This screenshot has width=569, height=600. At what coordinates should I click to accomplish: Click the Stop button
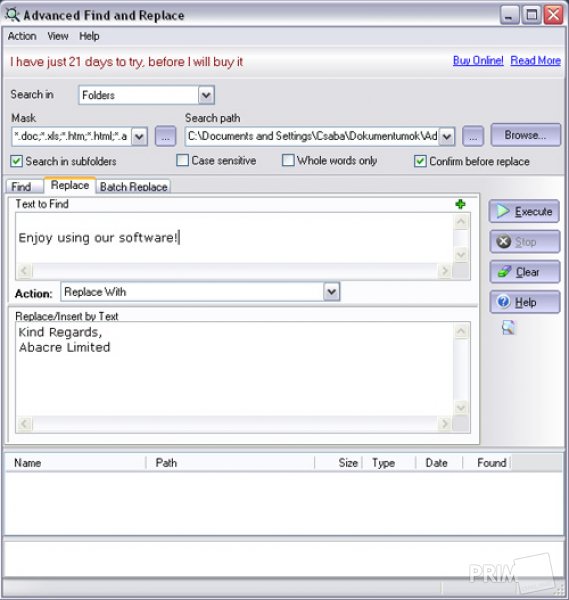tap(524, 241)
